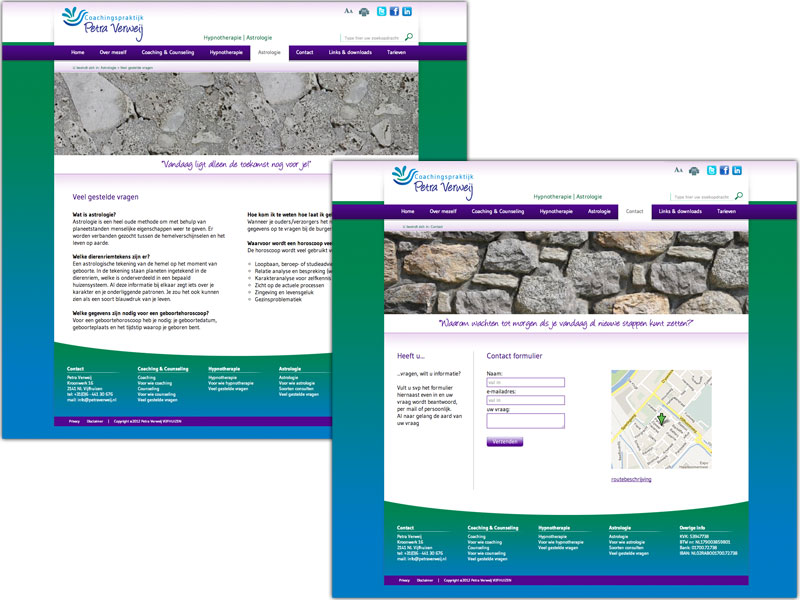
Task: Select Tarieven in the Contact page navigation
Action: [726, 212]
